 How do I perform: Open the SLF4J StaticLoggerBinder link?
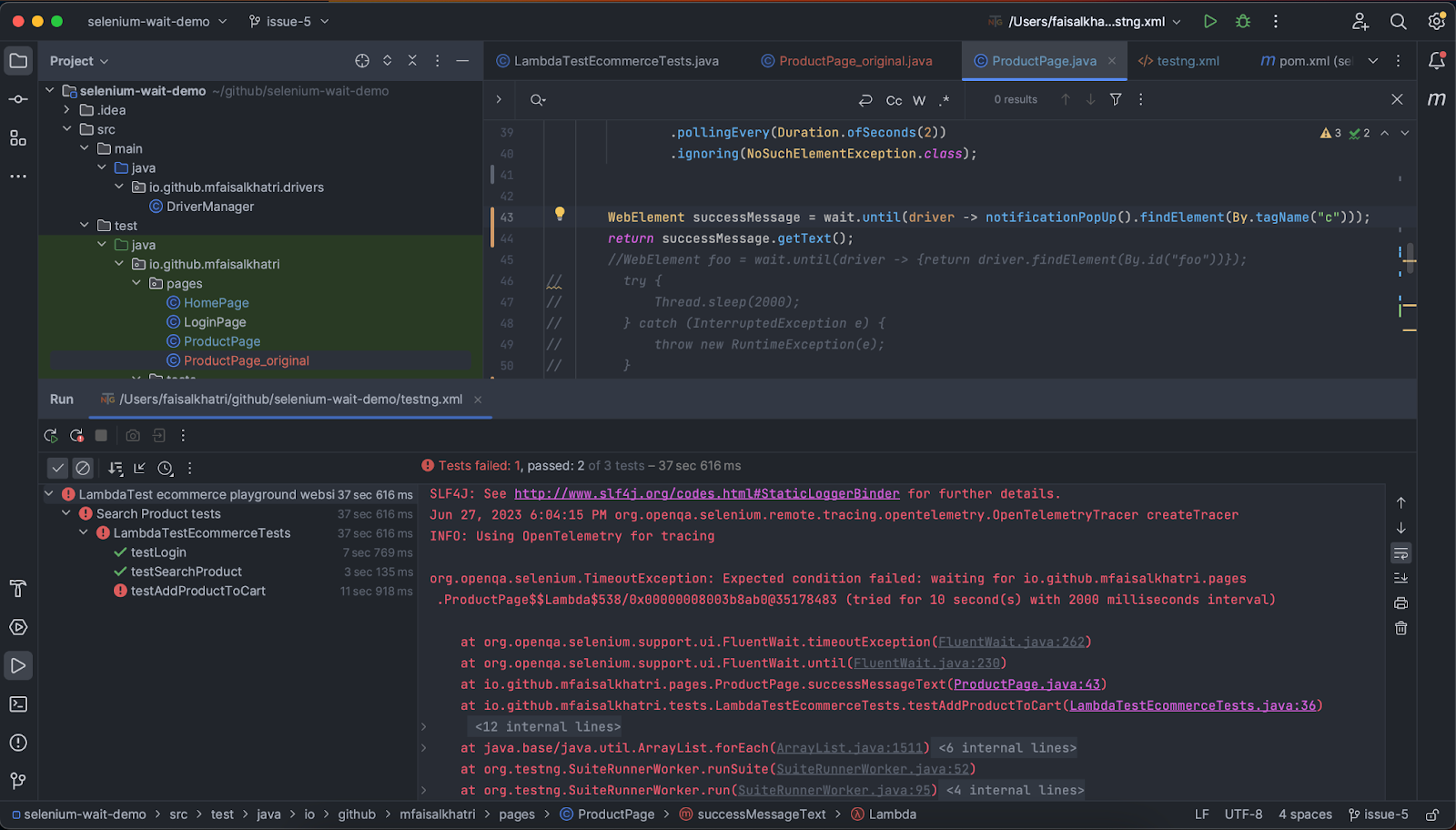707,493
